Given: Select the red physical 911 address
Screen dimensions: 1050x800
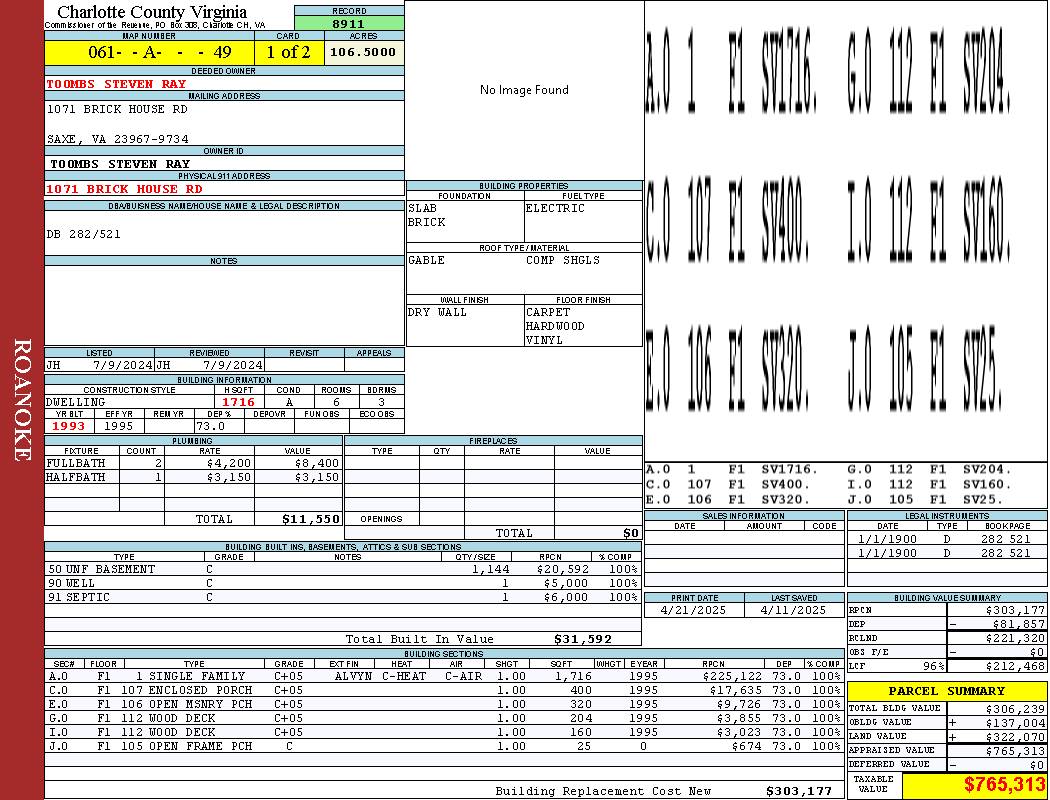Looking at the screenshot, I should tap(124, 189).
